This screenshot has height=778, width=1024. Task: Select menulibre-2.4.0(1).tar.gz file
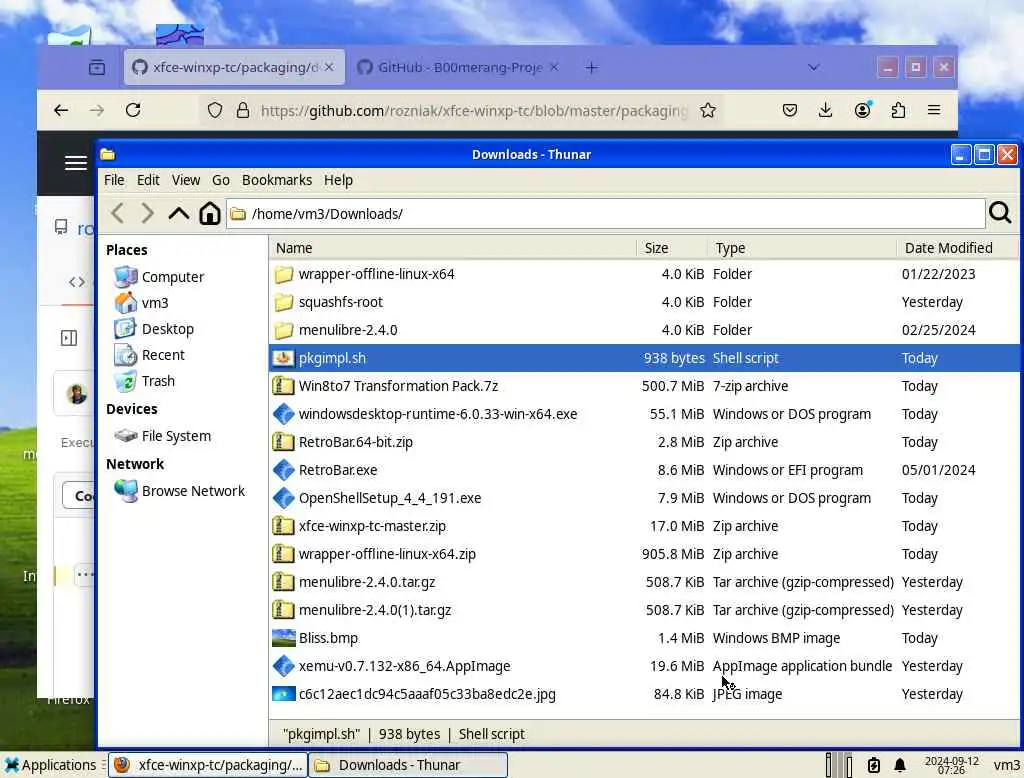coord(644,610)
